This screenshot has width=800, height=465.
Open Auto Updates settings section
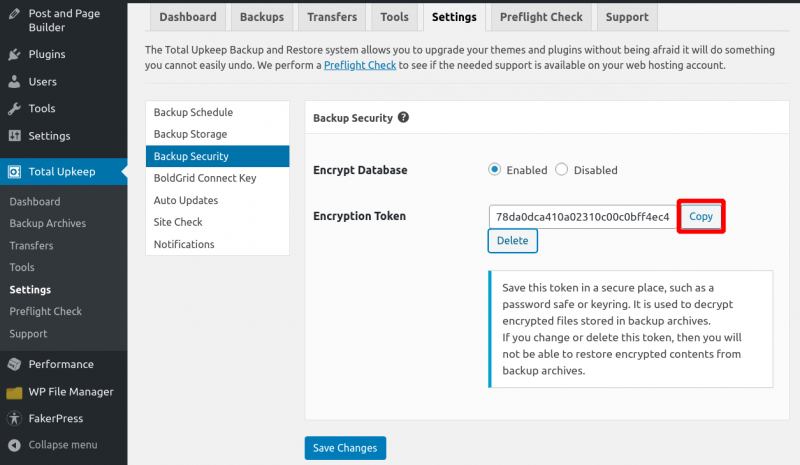click(217, 200)
